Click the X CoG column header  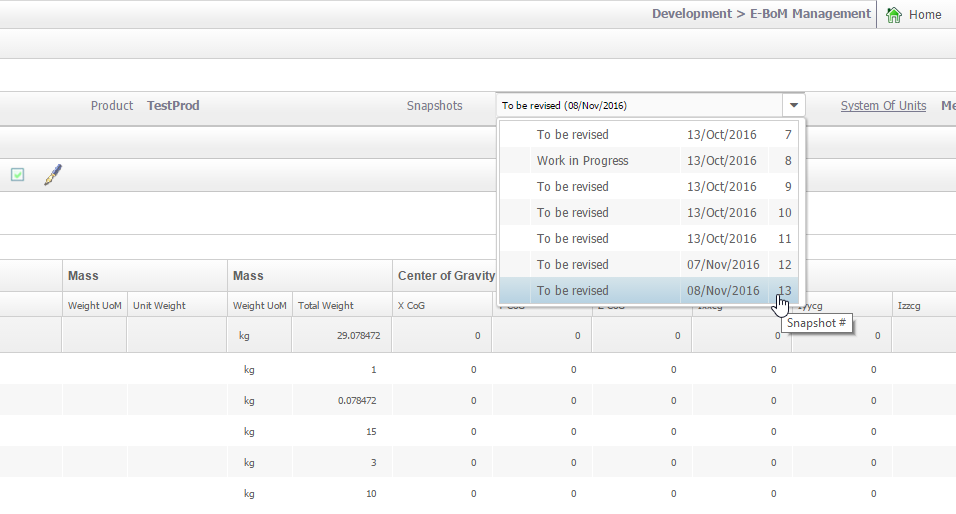[x=411, y=306]
